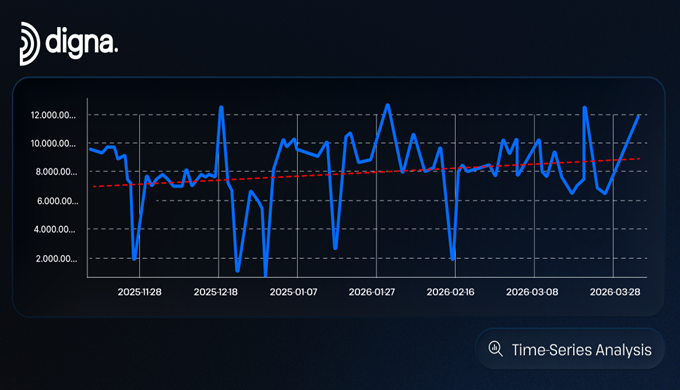Click the 6.000.00... y-axis label
Screen dimensions: 680x390
pyautogui.click(x=57, y=201)
